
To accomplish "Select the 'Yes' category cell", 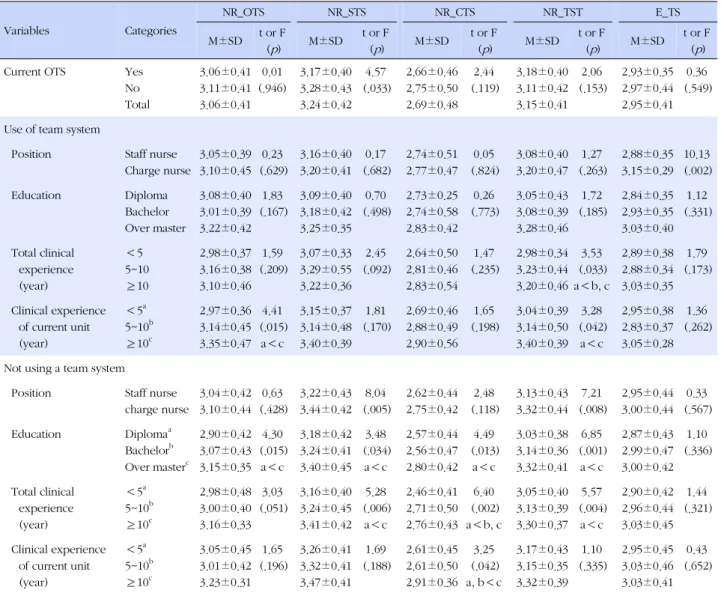I will (134, 72).
